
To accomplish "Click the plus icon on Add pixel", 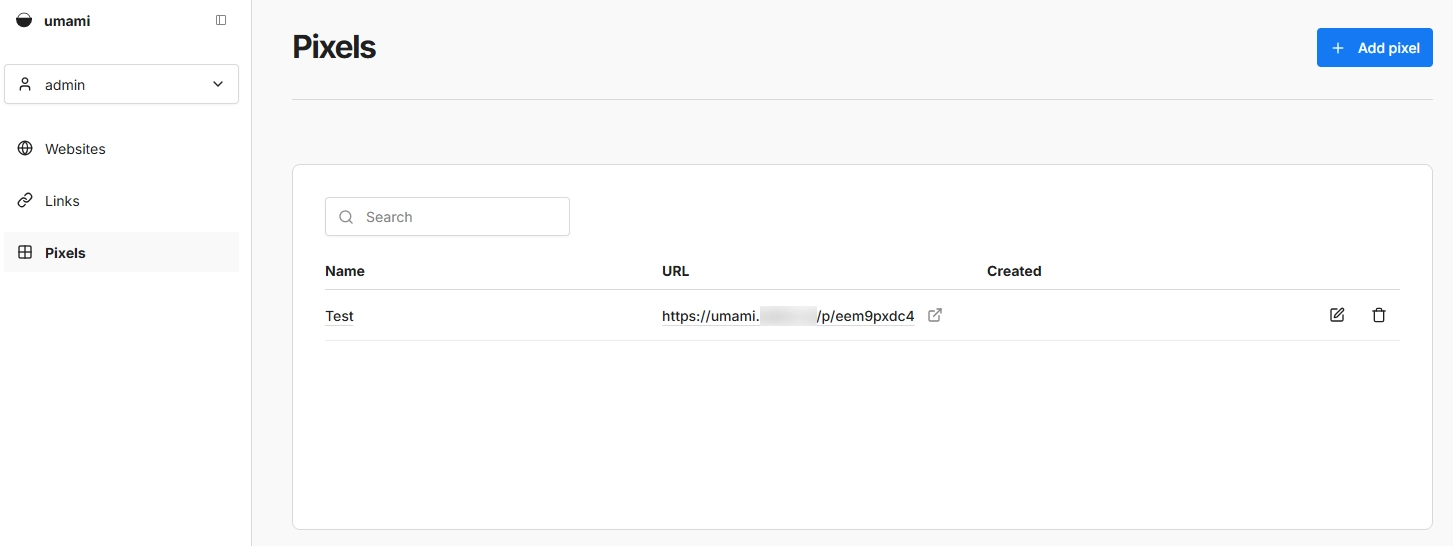I will (x=1338, y=48).
